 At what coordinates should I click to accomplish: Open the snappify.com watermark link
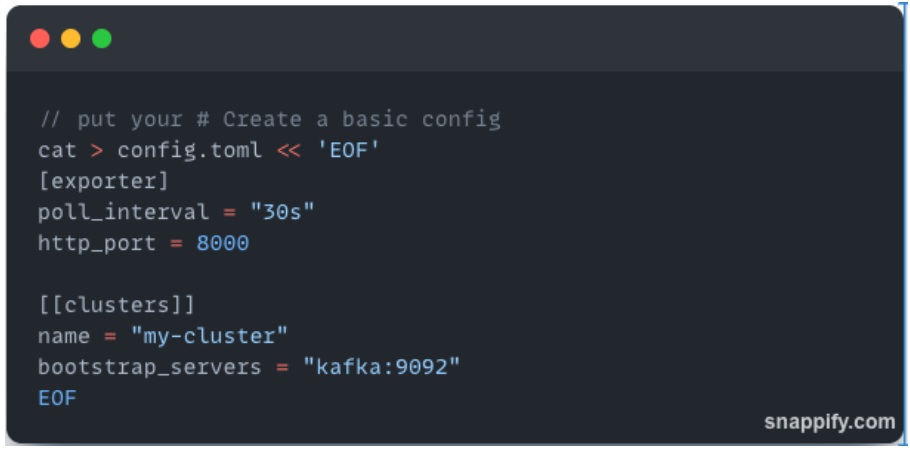(829, 422)
